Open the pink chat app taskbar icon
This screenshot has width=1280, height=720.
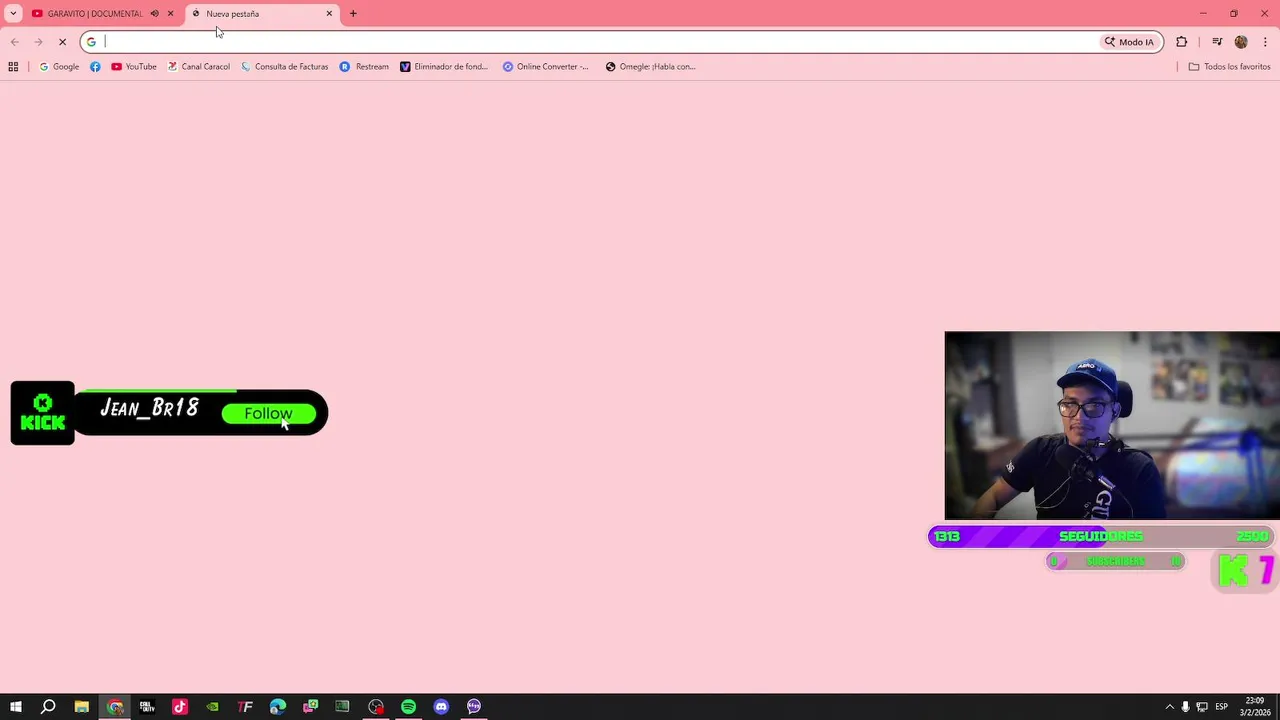point(311,707)
